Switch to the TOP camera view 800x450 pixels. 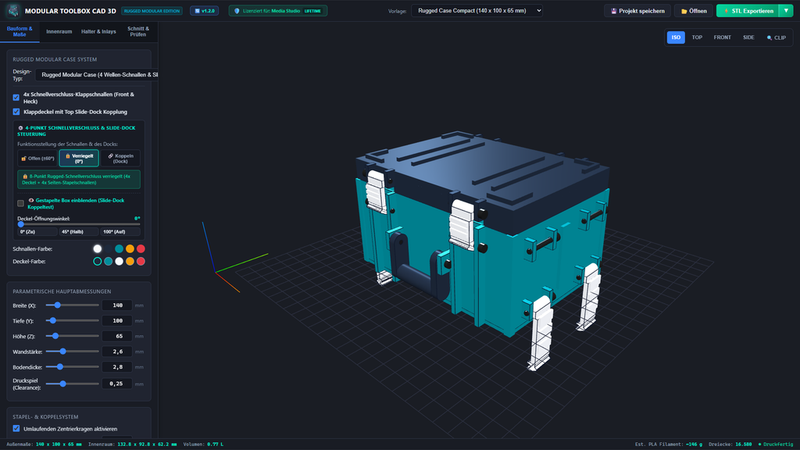pyautogui.click(x=697, y=38)
